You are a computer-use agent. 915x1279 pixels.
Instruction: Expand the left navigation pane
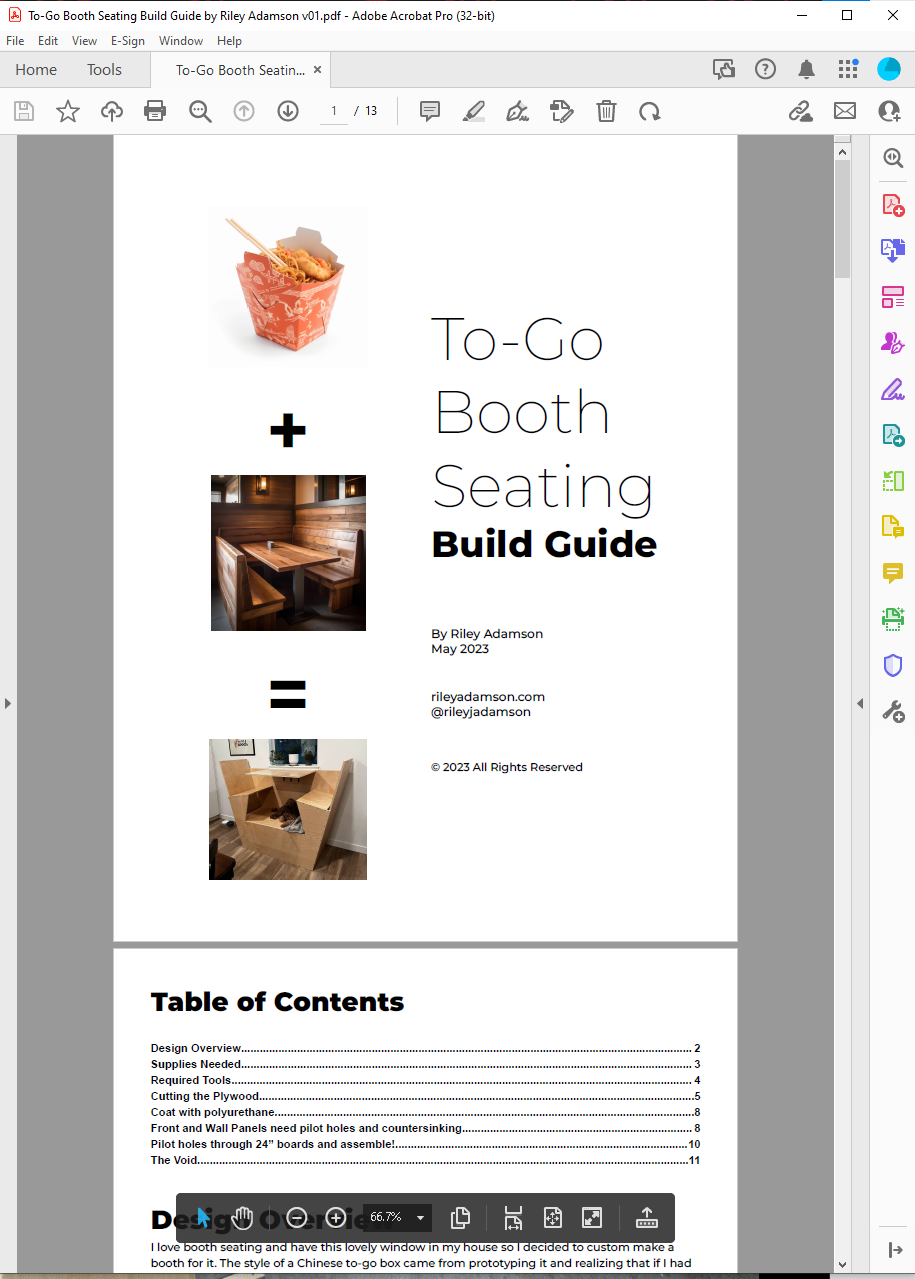pos(8,703)
